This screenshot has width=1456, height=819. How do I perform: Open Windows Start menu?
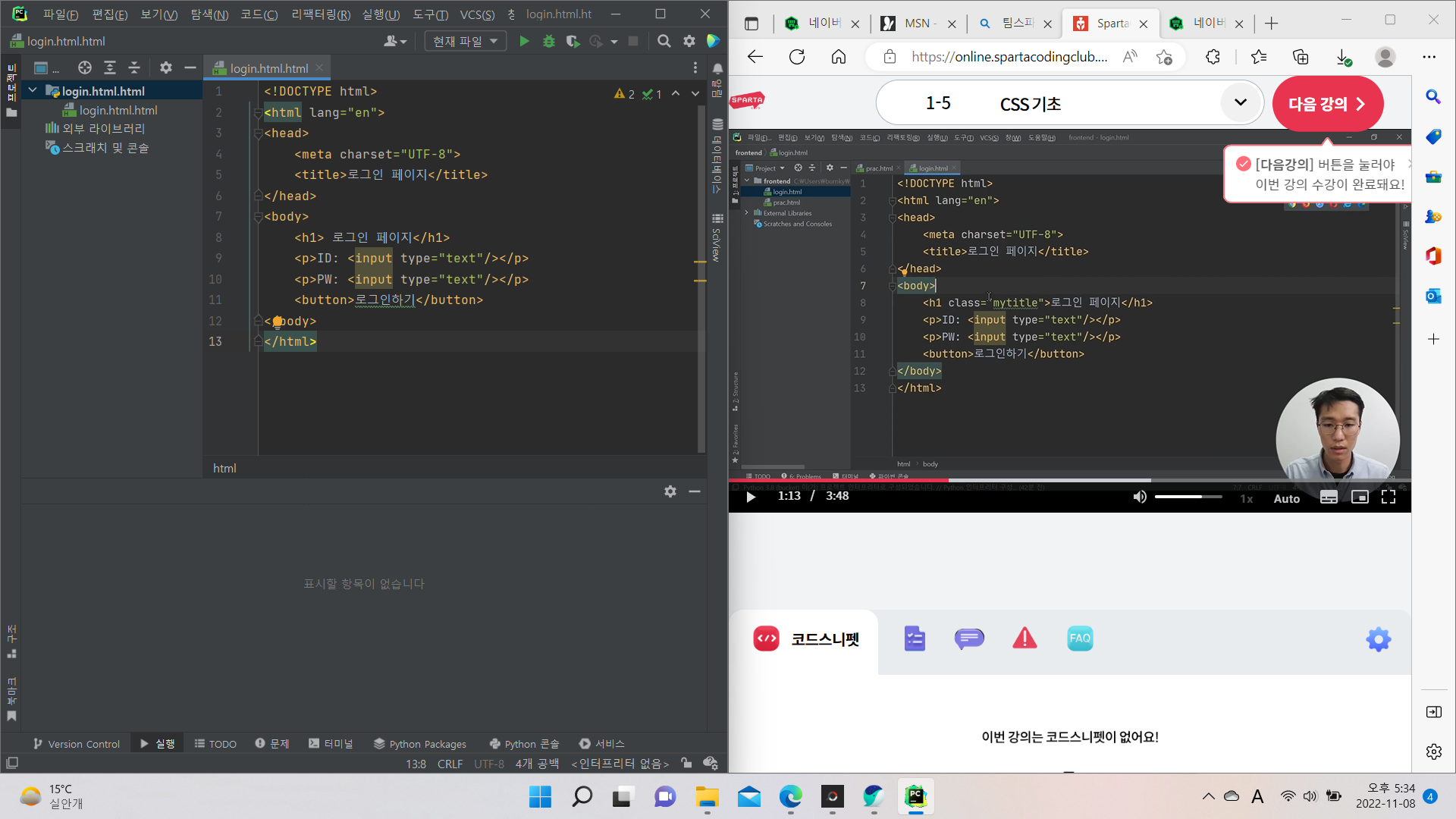coord(540,797)
